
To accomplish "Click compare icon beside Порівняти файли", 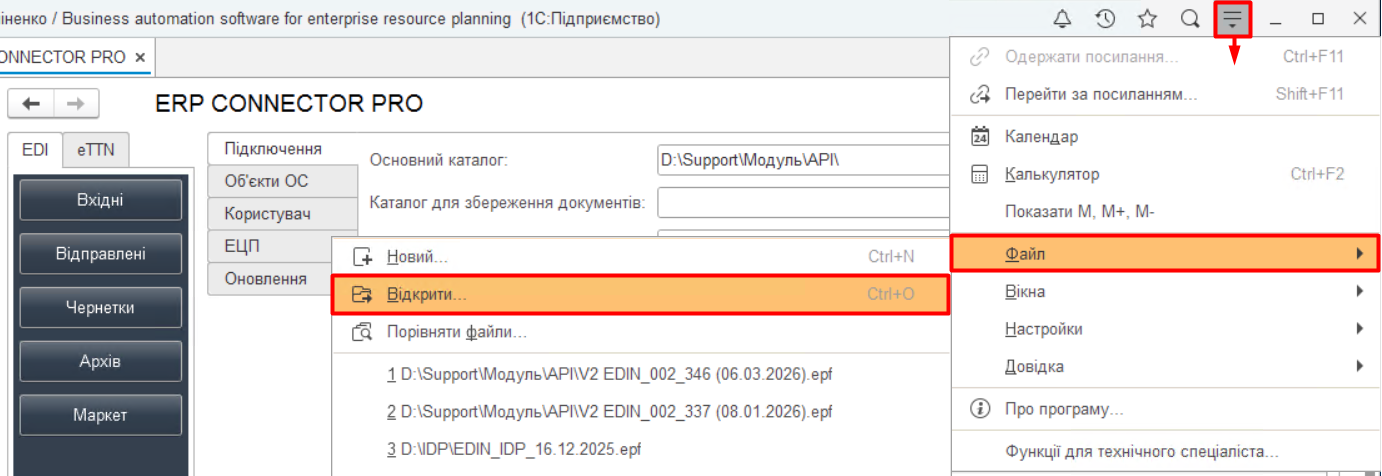I will (362, 332).
